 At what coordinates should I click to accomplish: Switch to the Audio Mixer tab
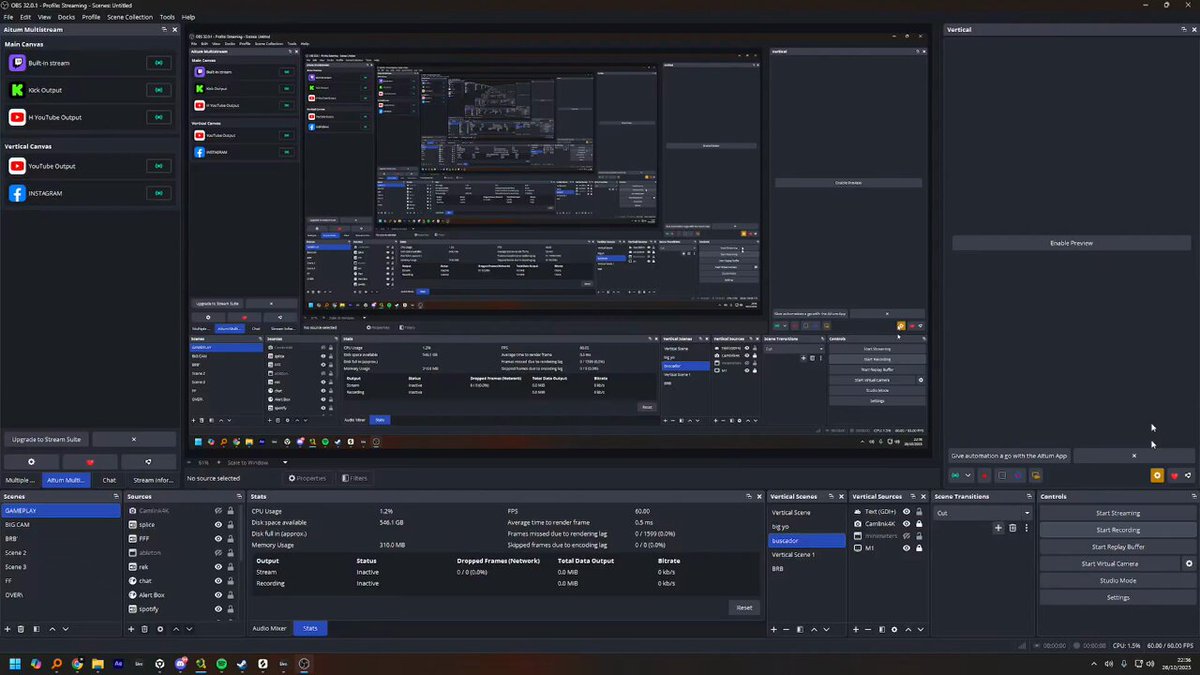269,628
